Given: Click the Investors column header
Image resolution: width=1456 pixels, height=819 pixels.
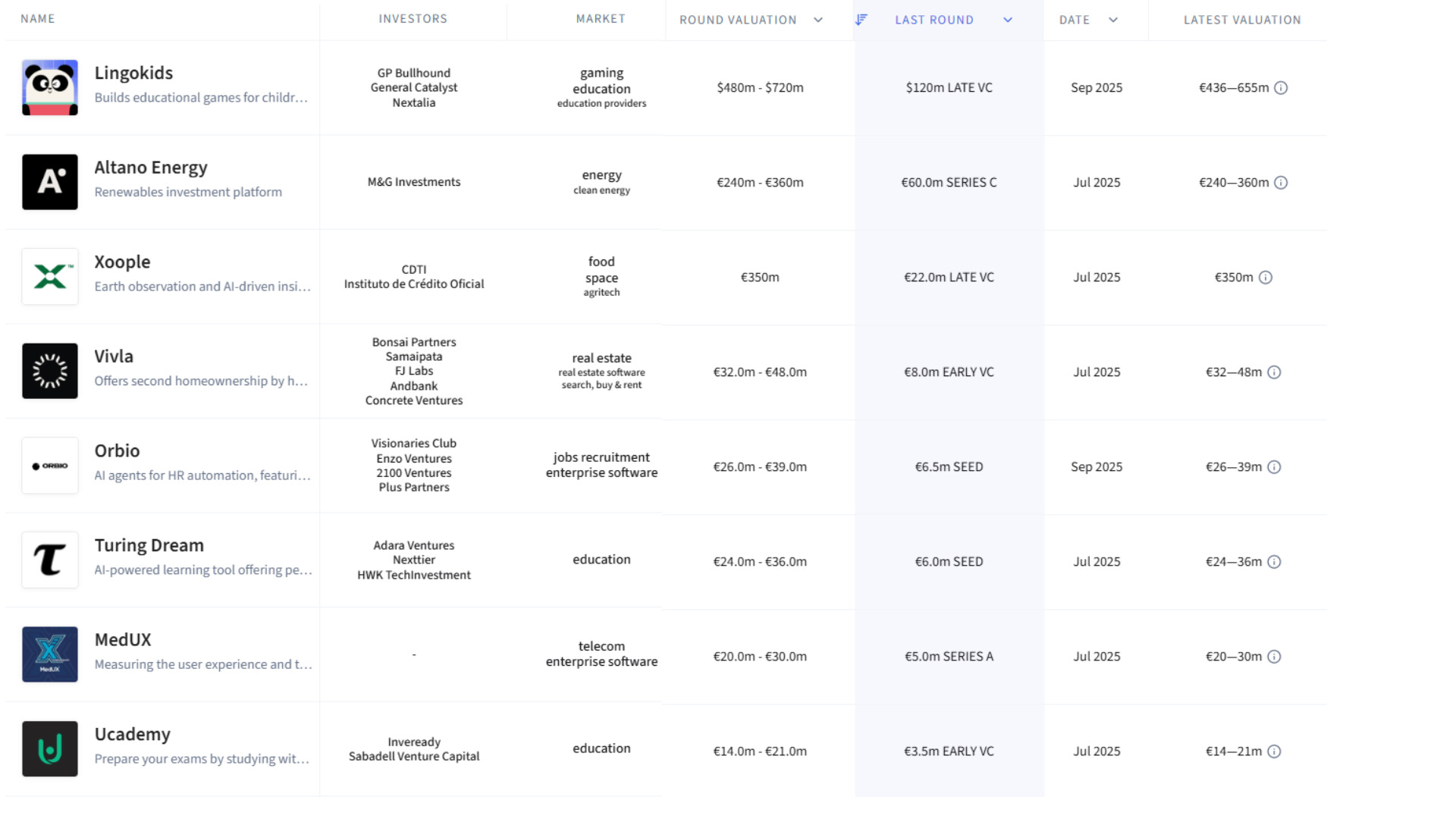Looking at the screenshot, I should (x=413, y=19).
